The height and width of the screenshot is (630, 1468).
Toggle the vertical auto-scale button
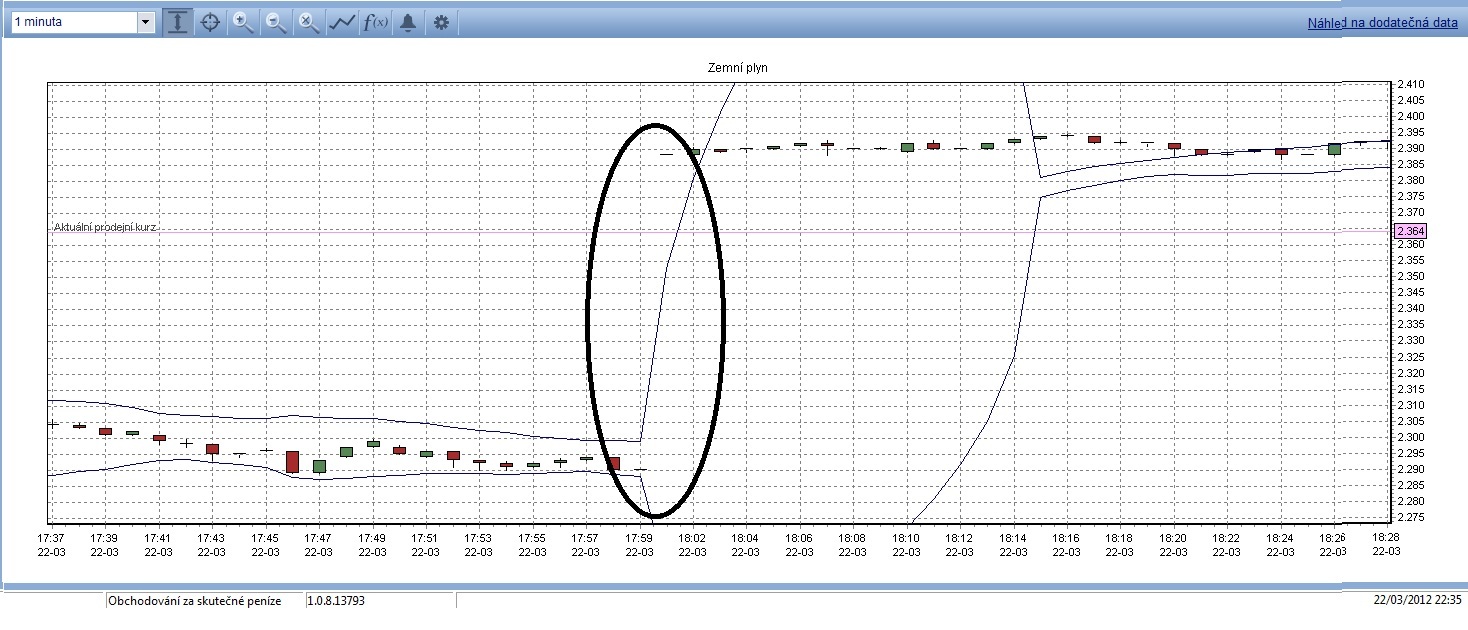pyautogui.click(x=178, y=23)
